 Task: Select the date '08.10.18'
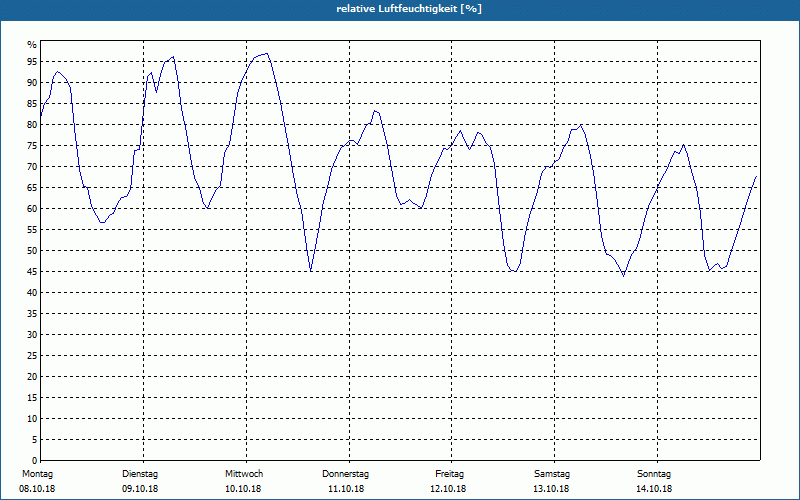[37, 489]
